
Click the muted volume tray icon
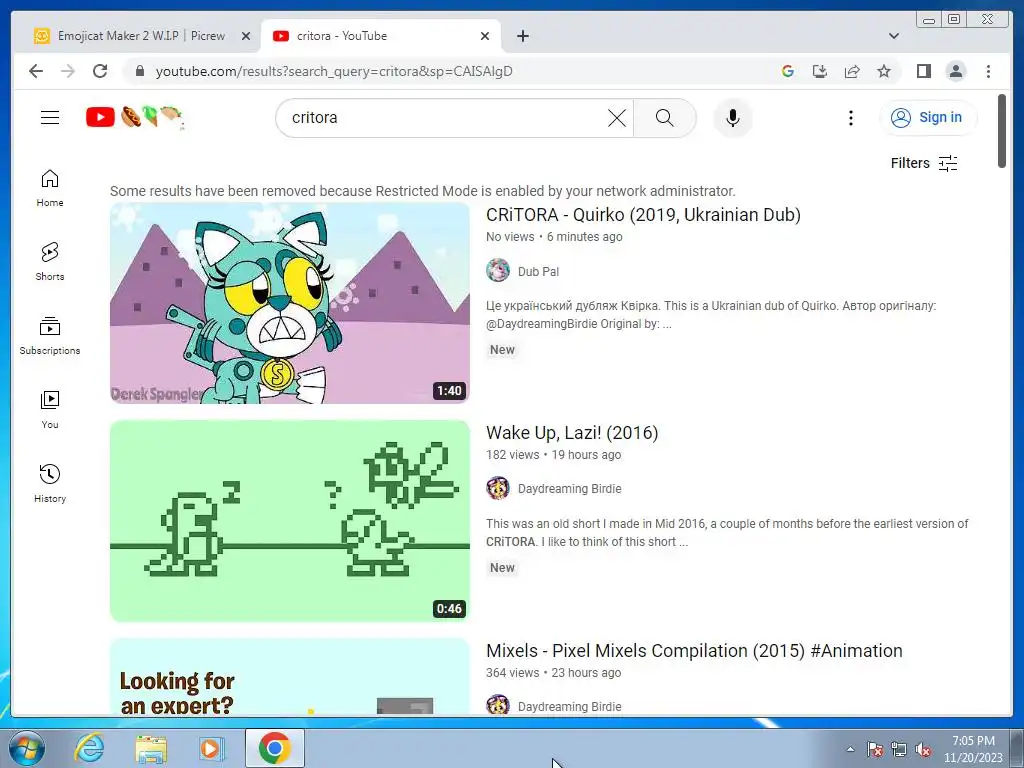923,749
